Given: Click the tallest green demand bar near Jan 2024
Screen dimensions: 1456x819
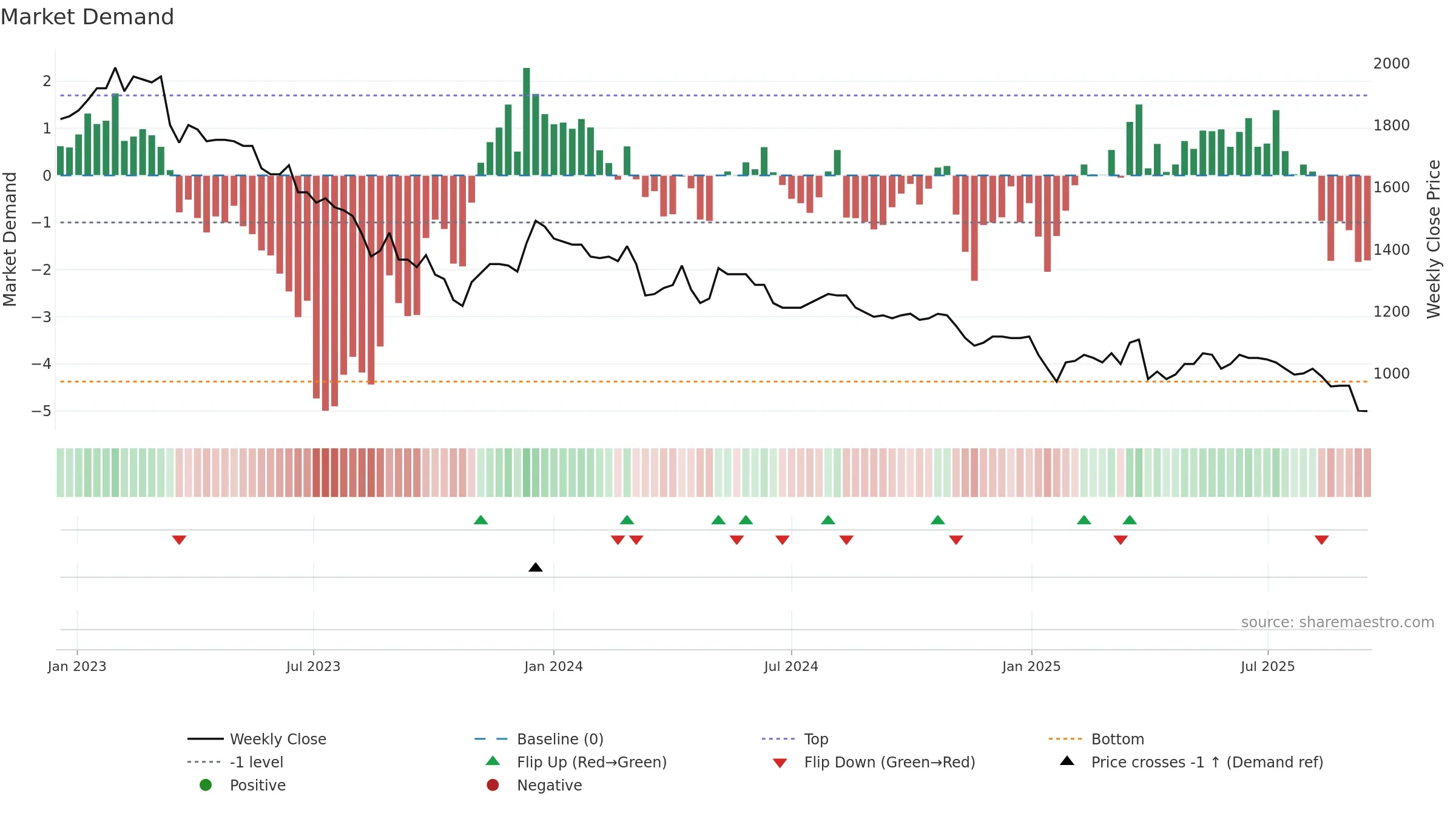Looking at the screenshot, I should pyautogui.click(x=527, y=121).
